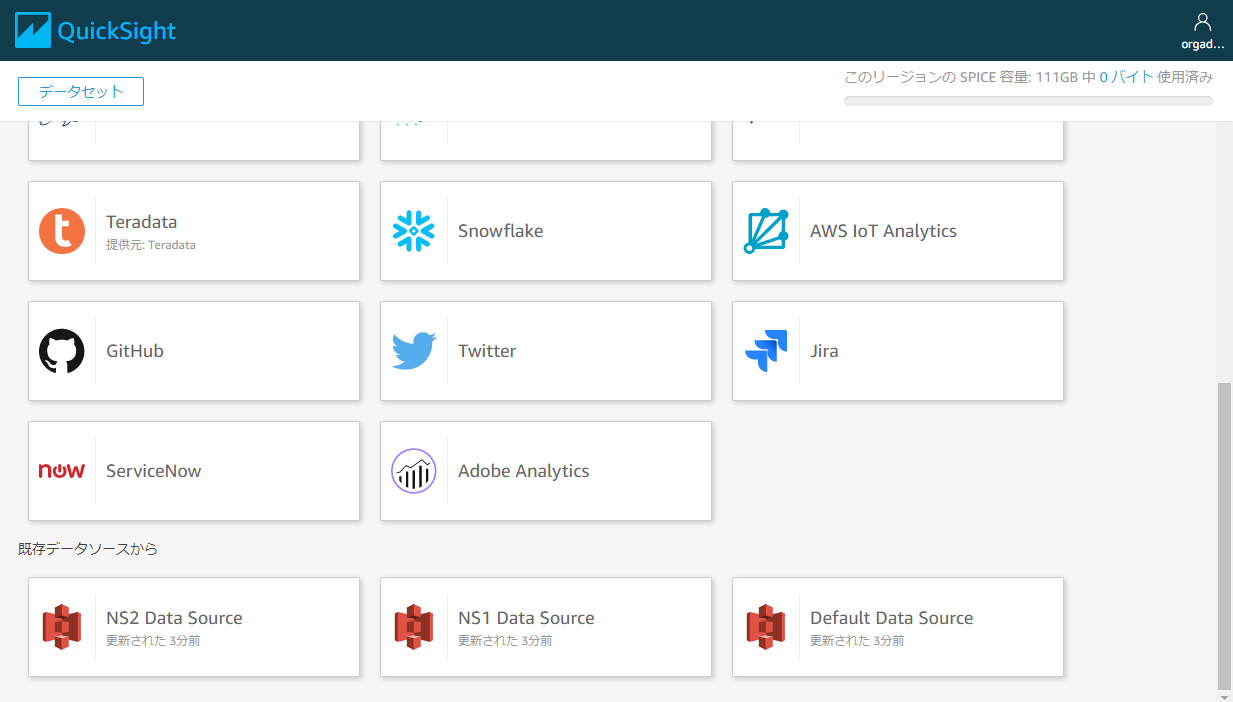Open the NS2 Data Source title
The height and width of the screenshot is (702, 1233).
[x=174, y=618]
